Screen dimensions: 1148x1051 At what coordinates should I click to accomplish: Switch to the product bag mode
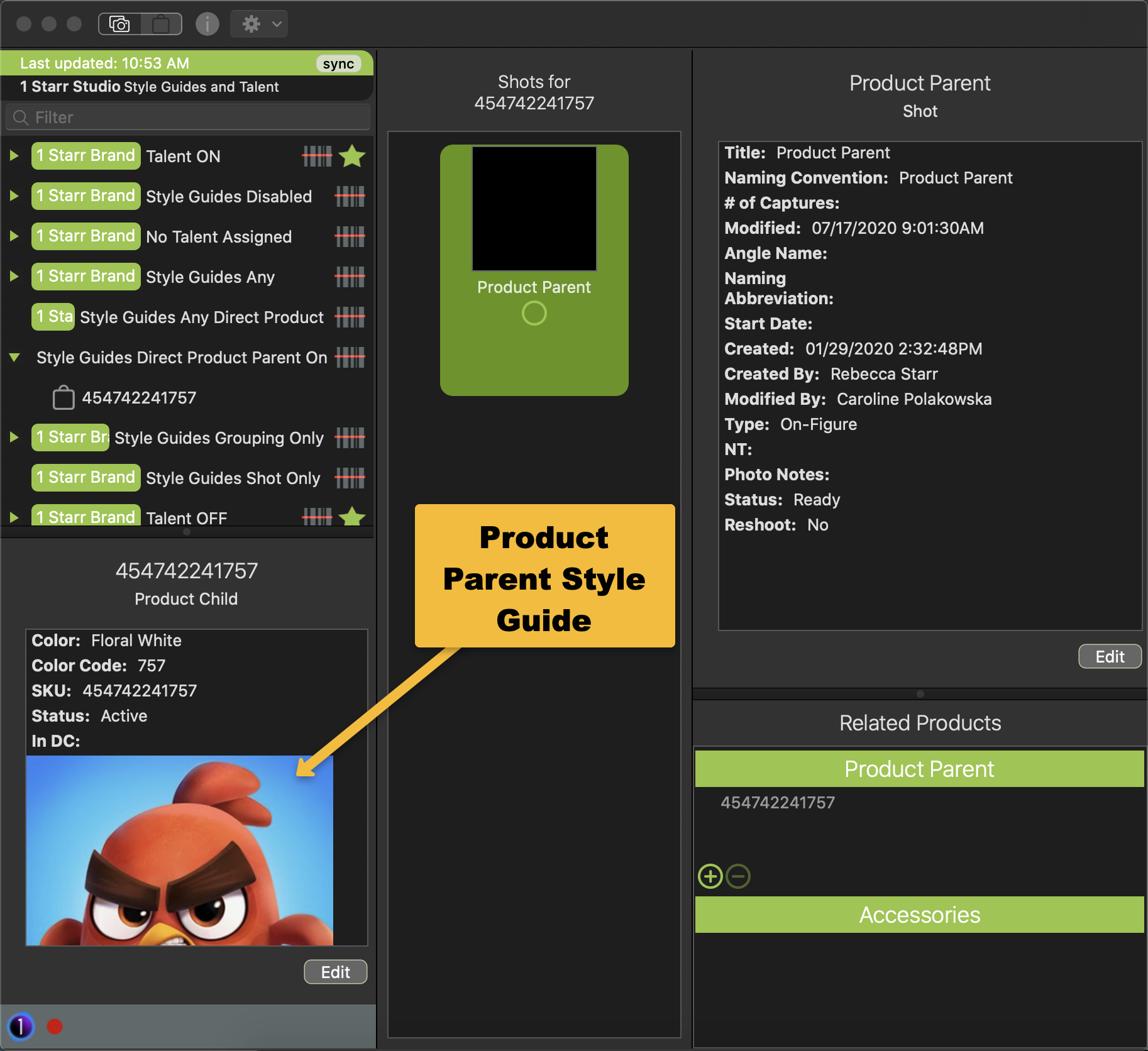click(x=162, y=25)
